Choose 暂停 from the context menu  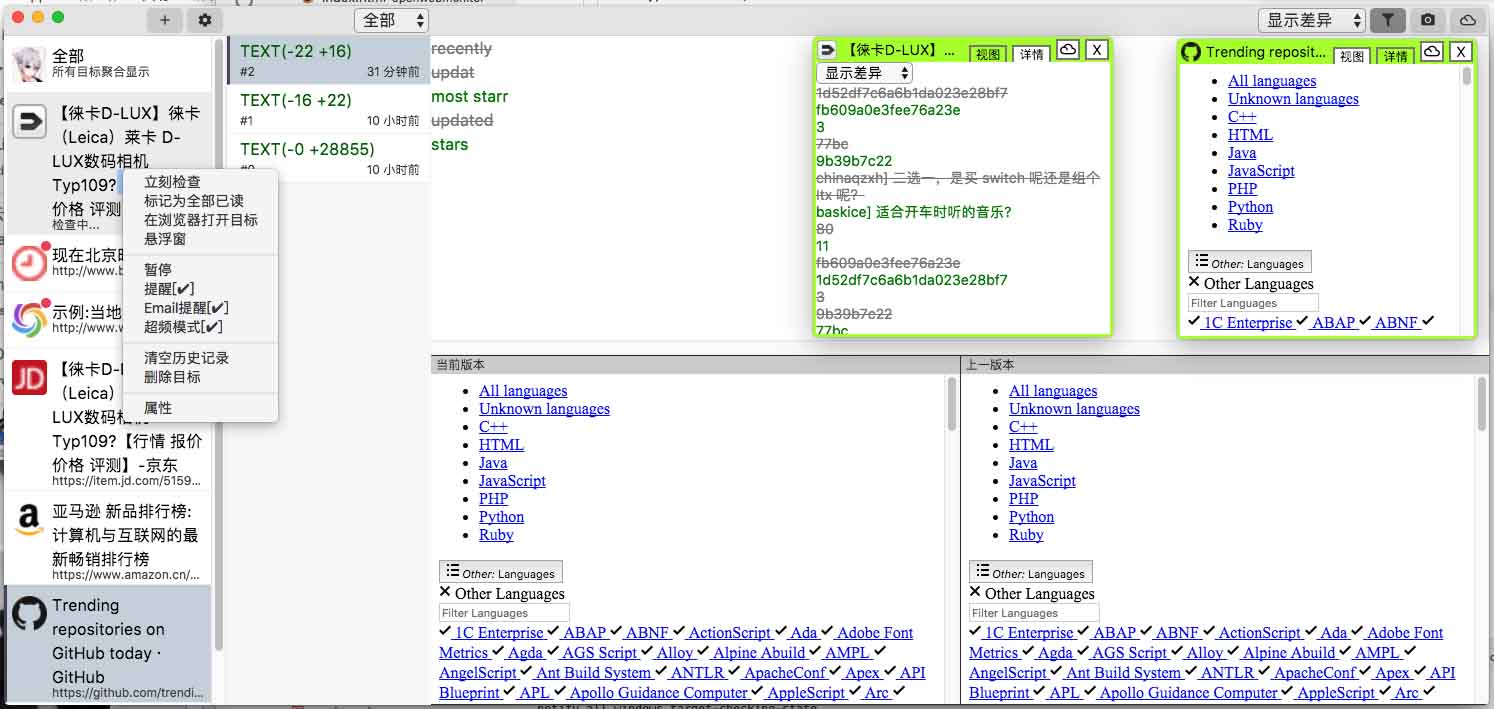pyautogui.click(x=158, y=270)
